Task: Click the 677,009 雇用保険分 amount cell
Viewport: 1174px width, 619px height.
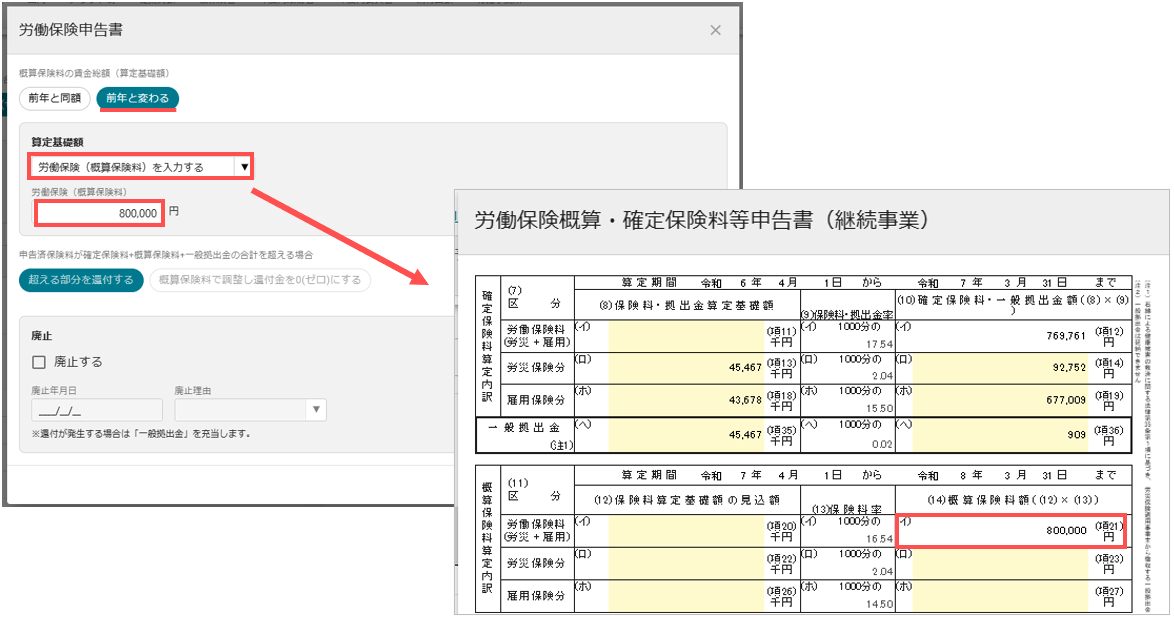Action: click(x=1000, y=400)
